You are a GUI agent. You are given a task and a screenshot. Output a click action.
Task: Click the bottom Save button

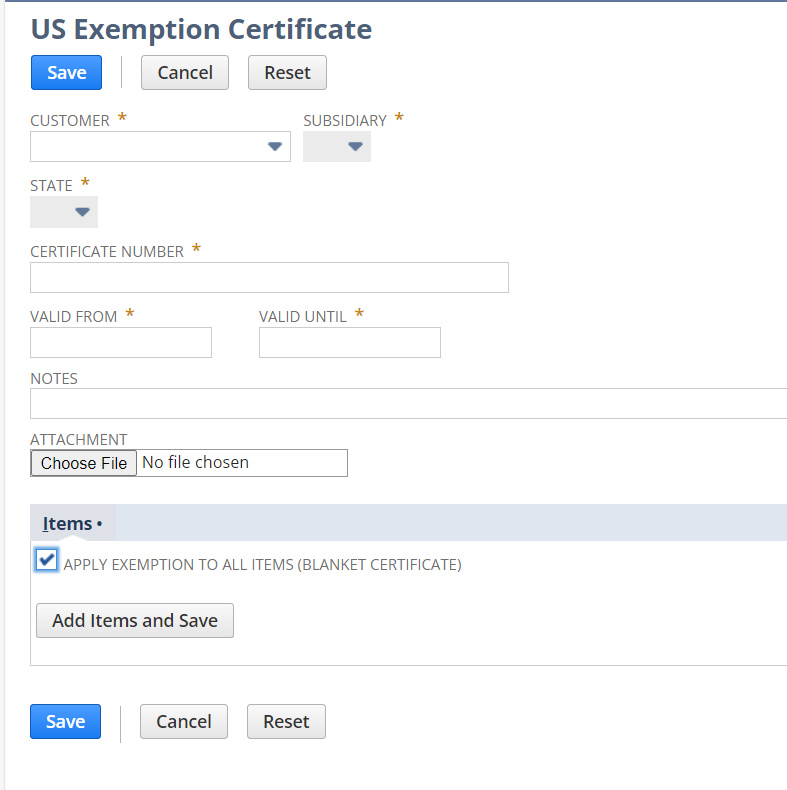(66, 722)
